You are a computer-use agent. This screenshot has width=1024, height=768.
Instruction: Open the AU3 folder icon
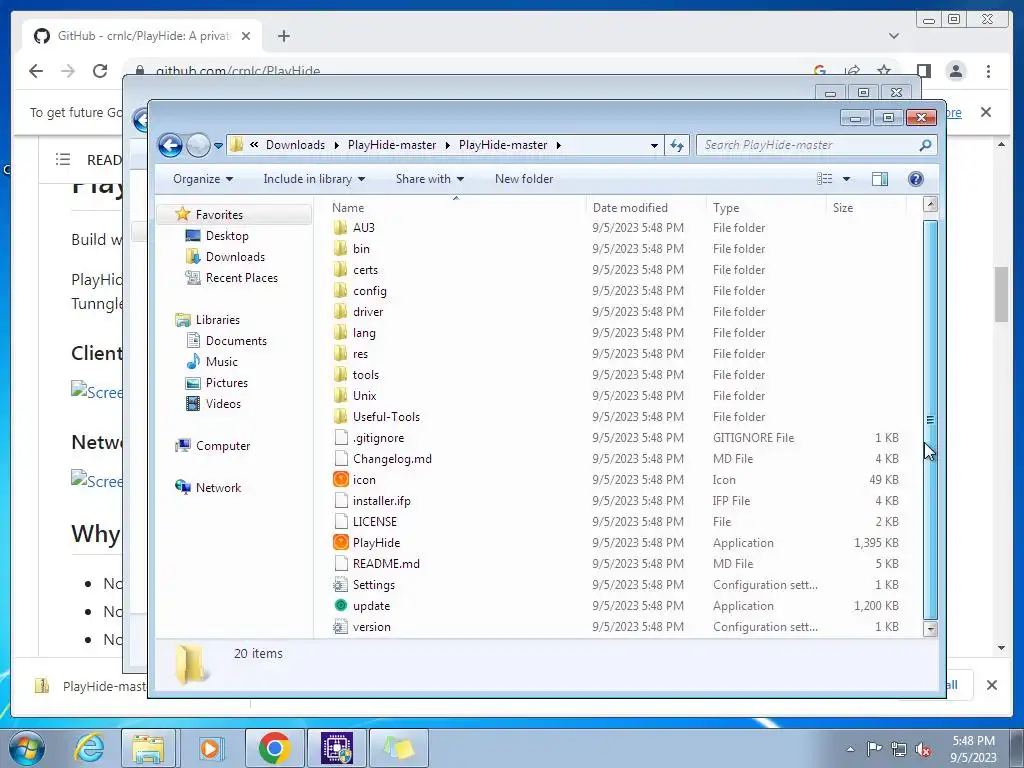(x=340, y=227)
